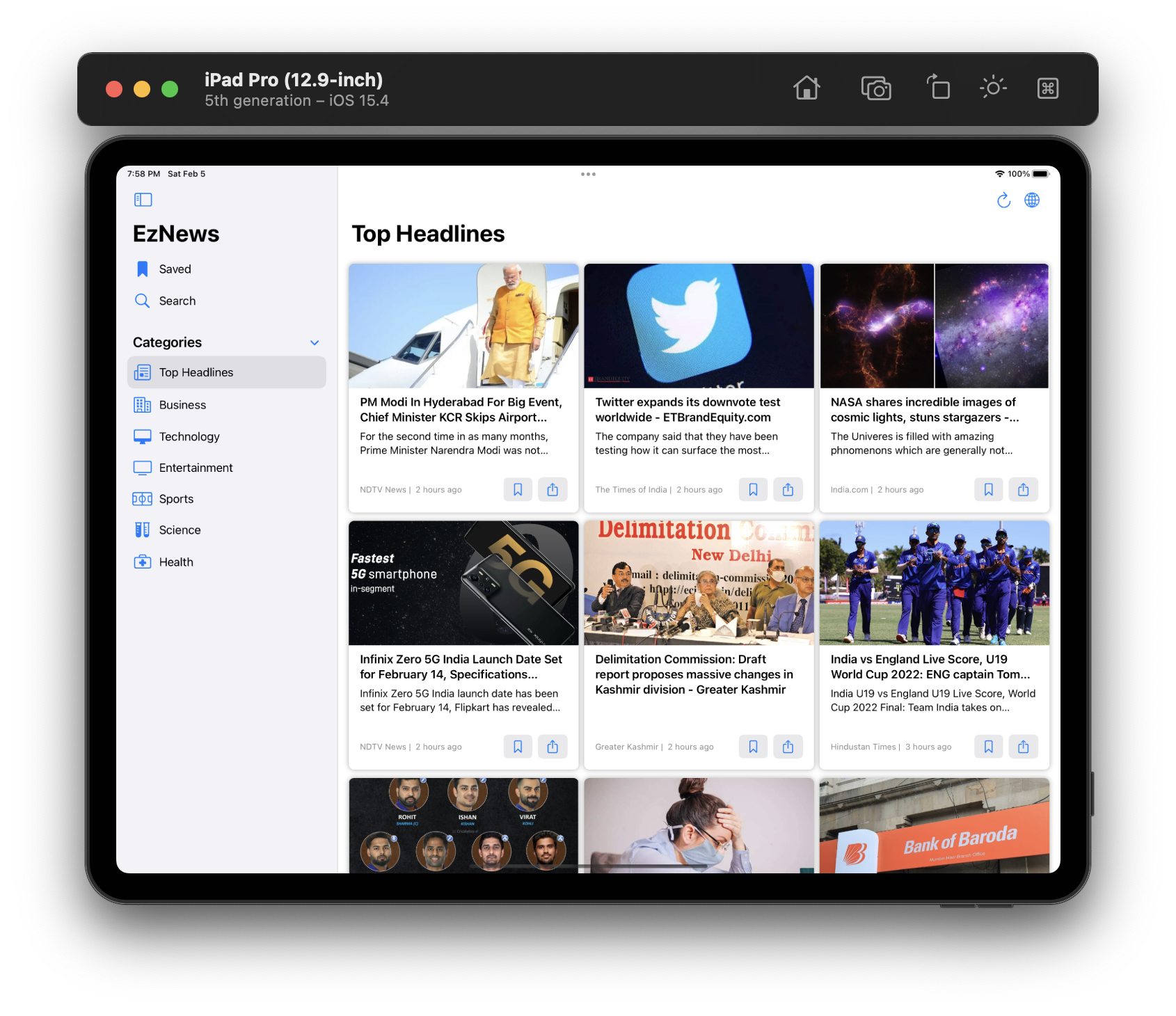1176x1016 pixels.
Task: Click the globe icon in the top corner
Action: (1033, 200)
